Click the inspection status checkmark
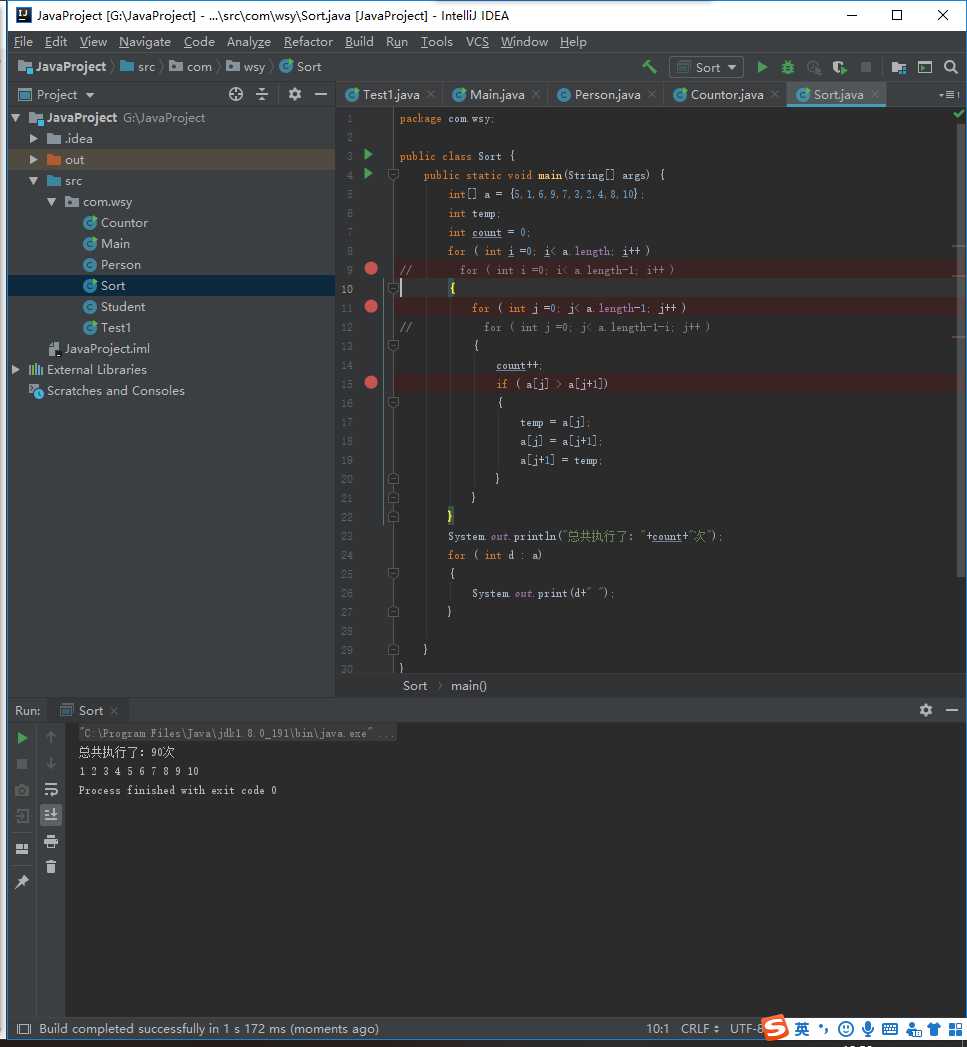The image size is (967, 1047). (958, 114)
